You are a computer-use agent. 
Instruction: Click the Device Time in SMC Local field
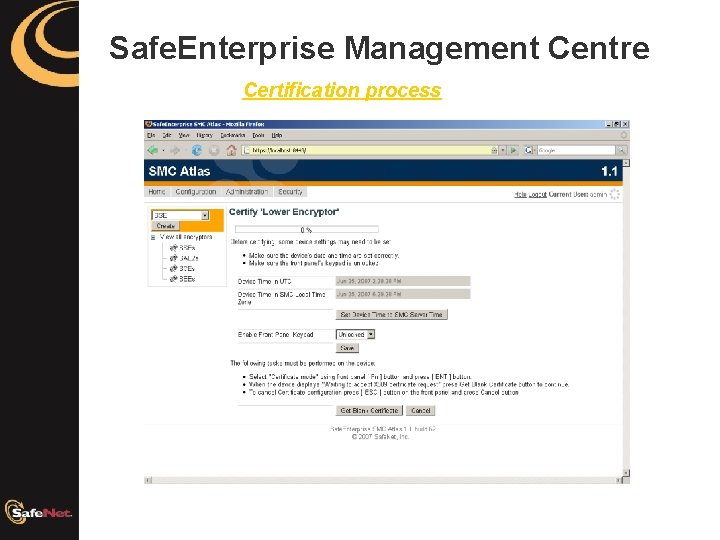click(403, 294)
